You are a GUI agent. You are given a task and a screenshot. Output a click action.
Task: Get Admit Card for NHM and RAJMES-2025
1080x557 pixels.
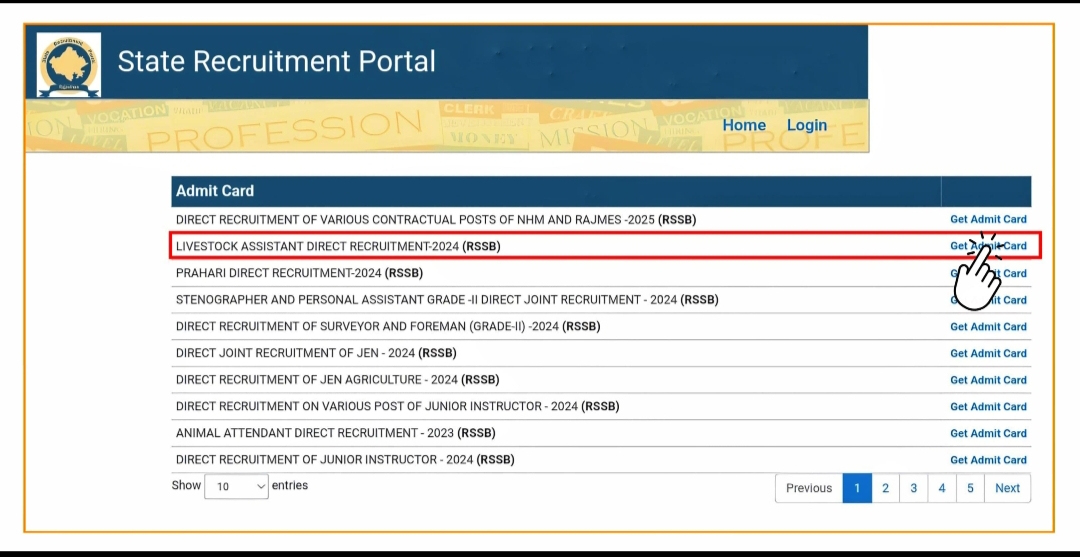coord(988,219)
